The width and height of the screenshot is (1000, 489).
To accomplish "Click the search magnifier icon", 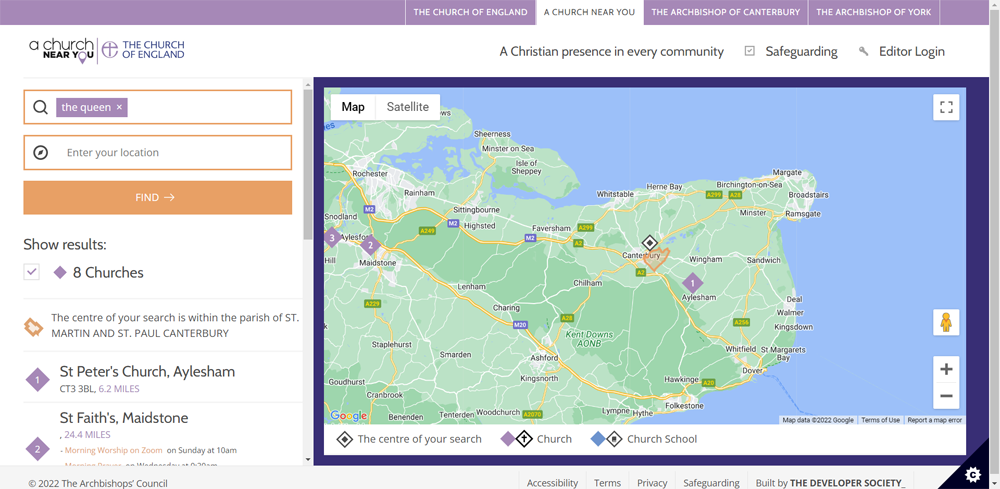I will 40,107.
